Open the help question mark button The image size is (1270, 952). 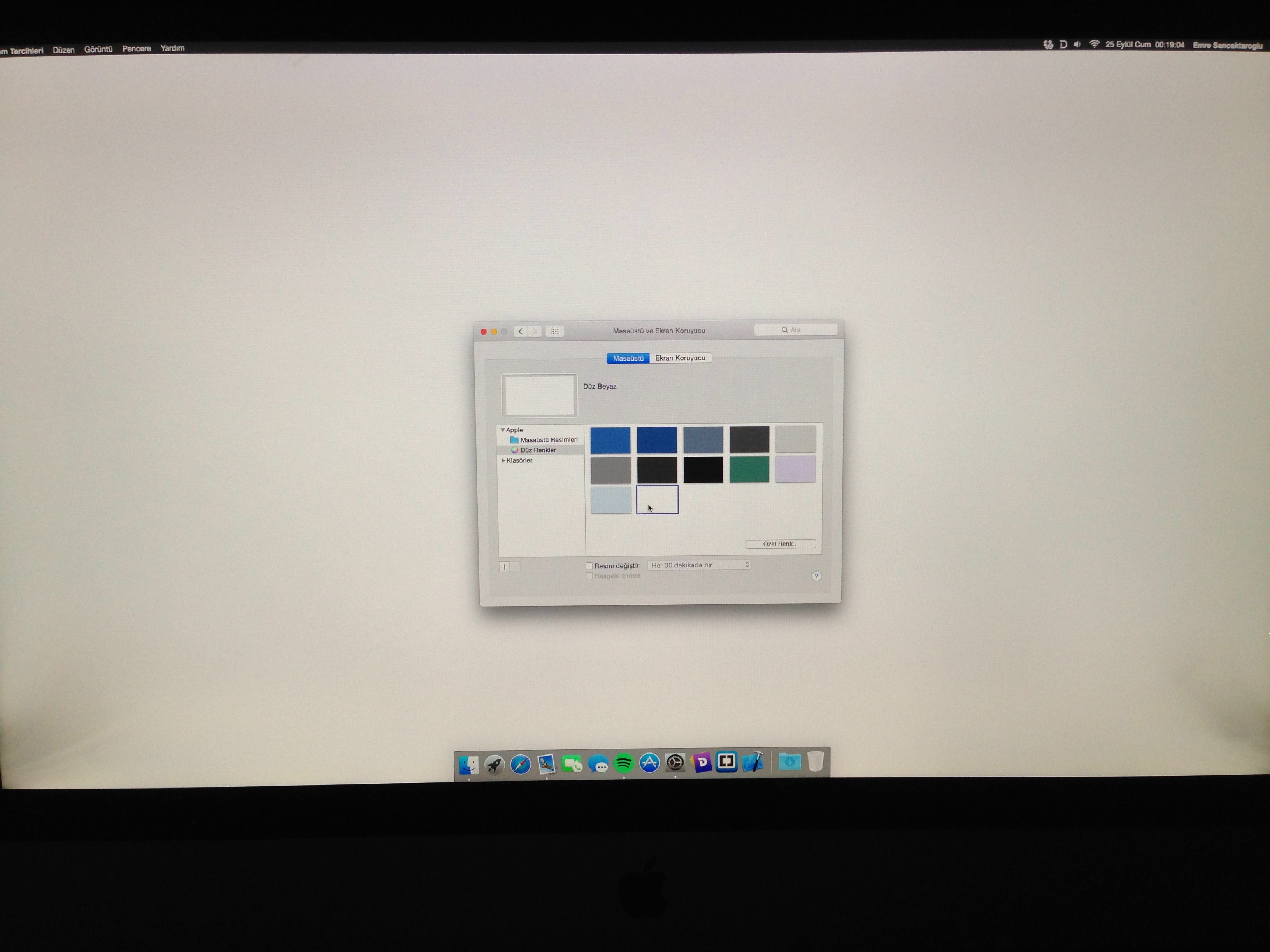coord(816,576)
